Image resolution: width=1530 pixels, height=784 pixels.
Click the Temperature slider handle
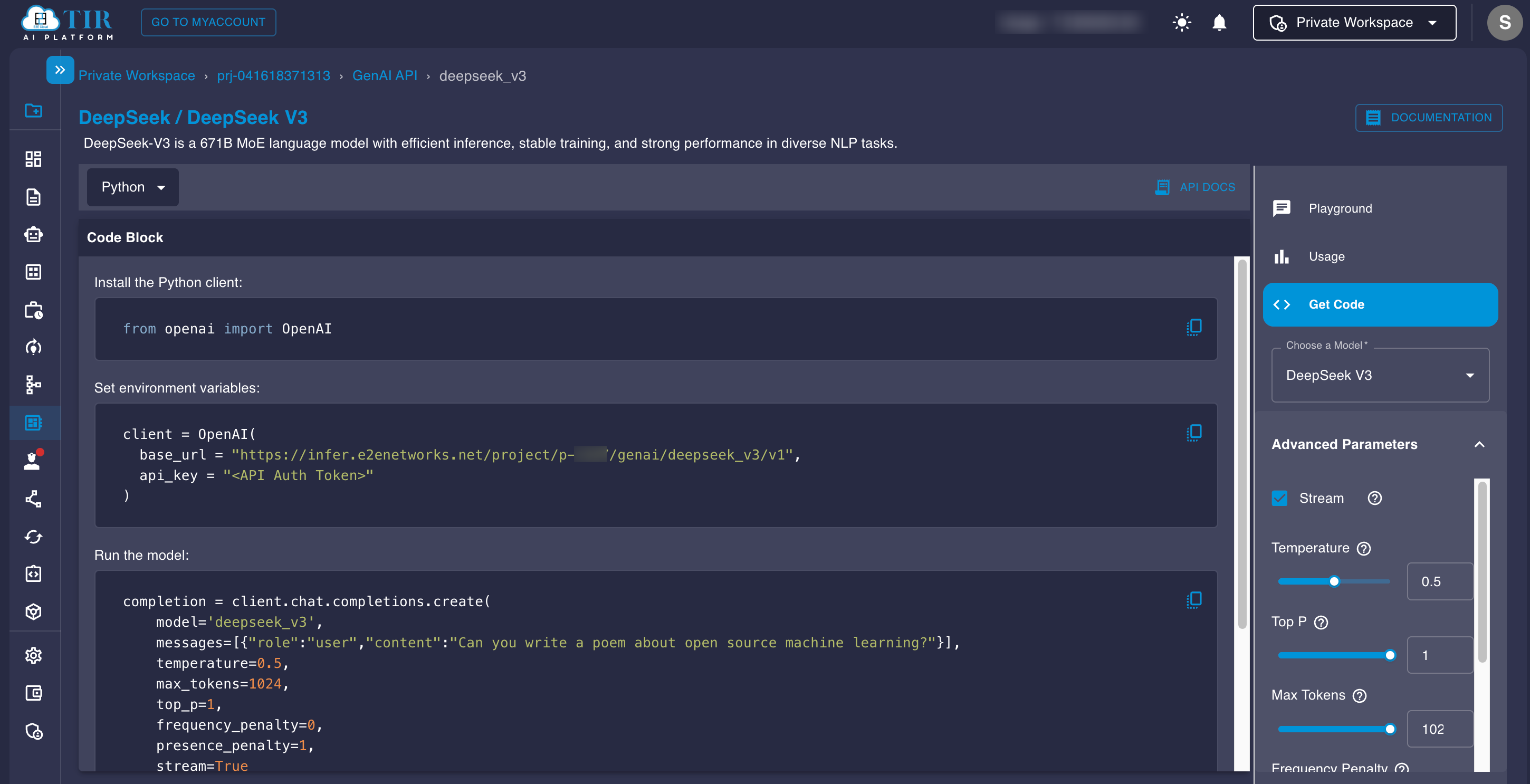tap(1334, 581)
